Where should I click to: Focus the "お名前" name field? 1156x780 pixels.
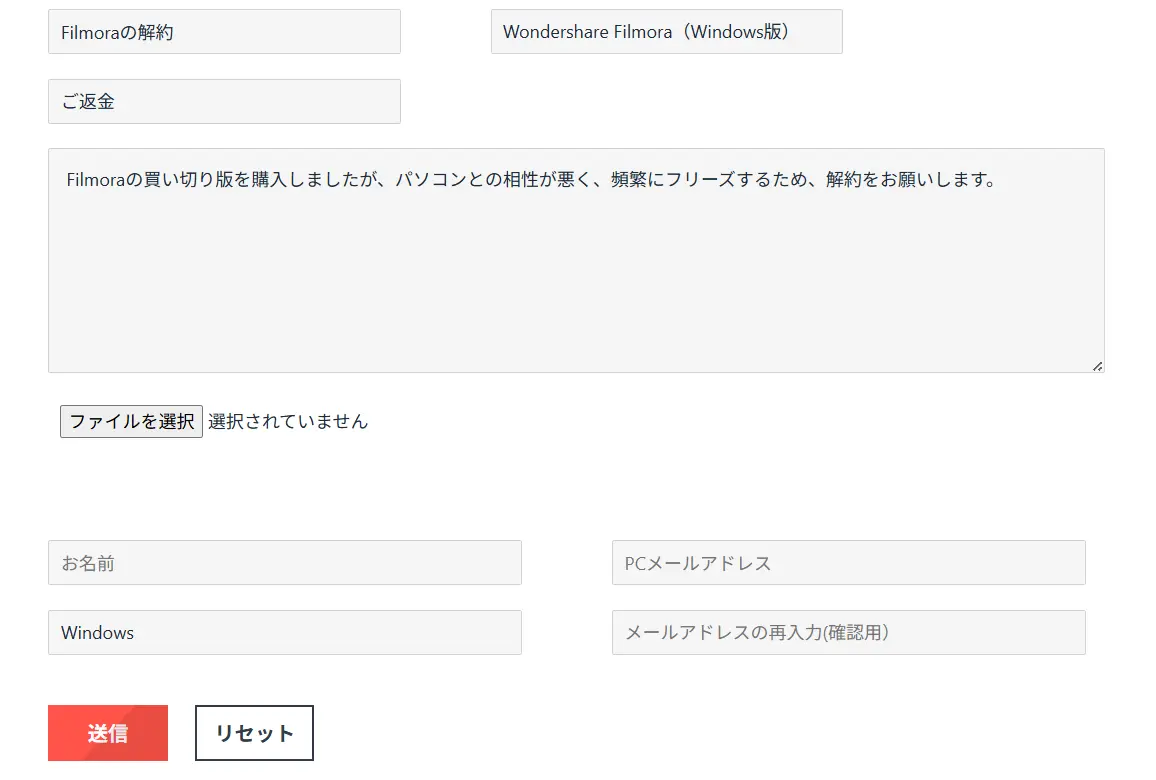[284, 563]
